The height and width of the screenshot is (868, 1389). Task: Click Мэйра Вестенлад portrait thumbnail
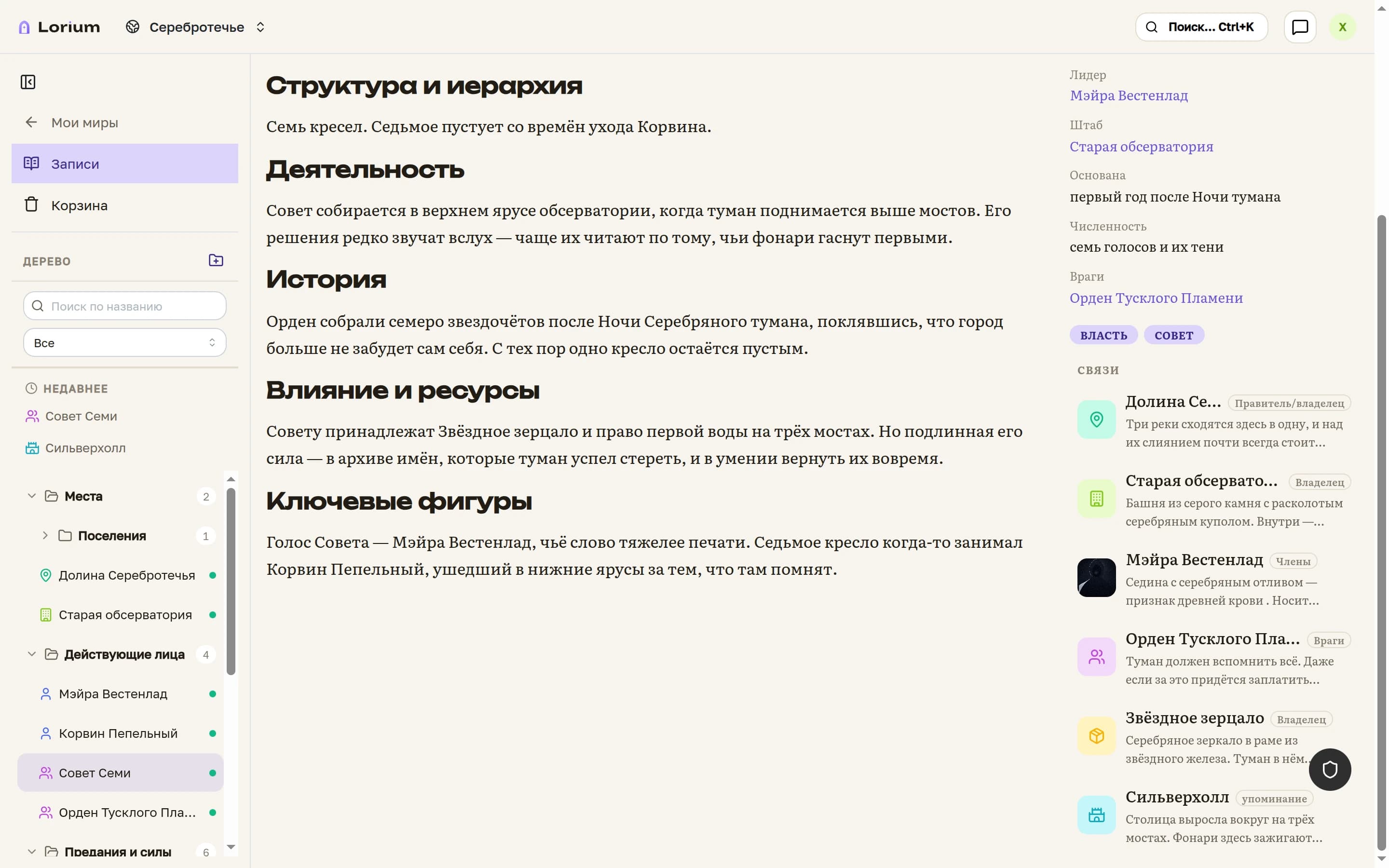[1096, 578]
